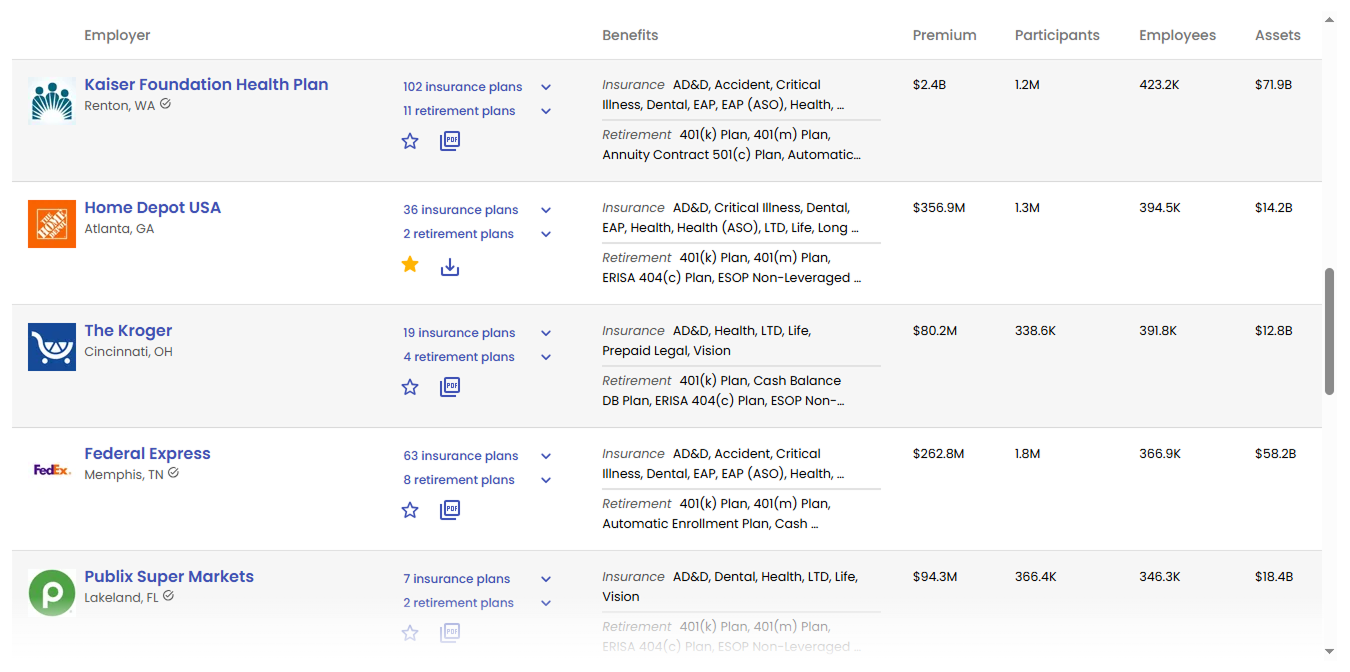This screenshot has width=1350, height=672.
Task: Click the FedEx logo in the Federal Express row
Action: 51,467
